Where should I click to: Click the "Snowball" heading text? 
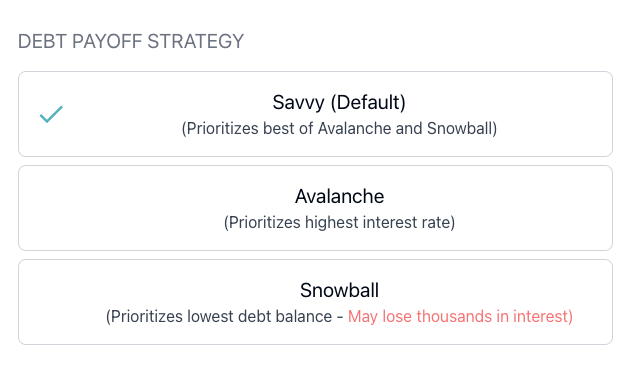point(339,290)
